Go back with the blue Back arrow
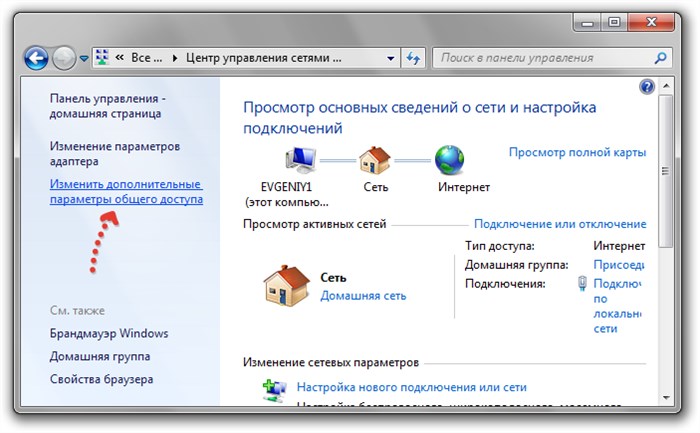700x433 pixels. (36, 58)
